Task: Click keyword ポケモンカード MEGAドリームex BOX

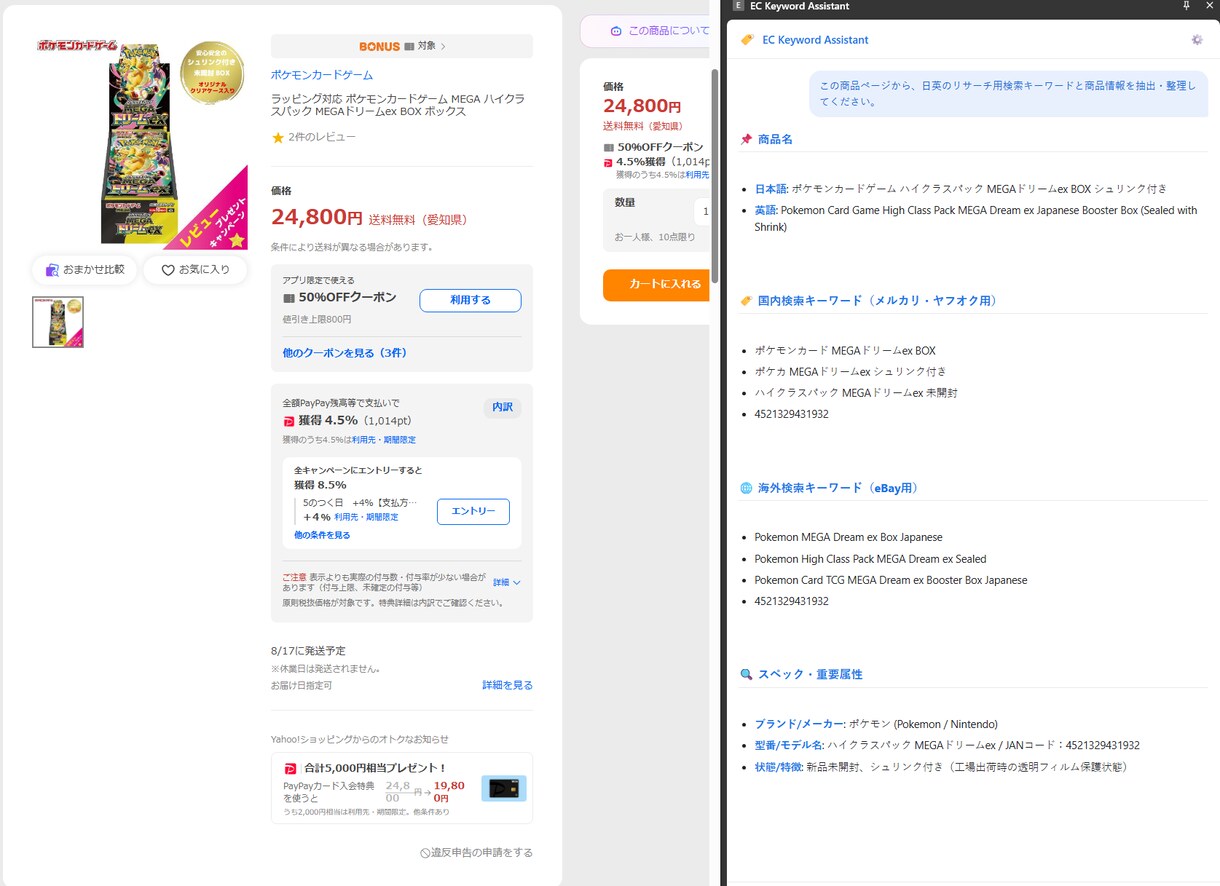Action: pyautogui.click(x=845, y=351)
